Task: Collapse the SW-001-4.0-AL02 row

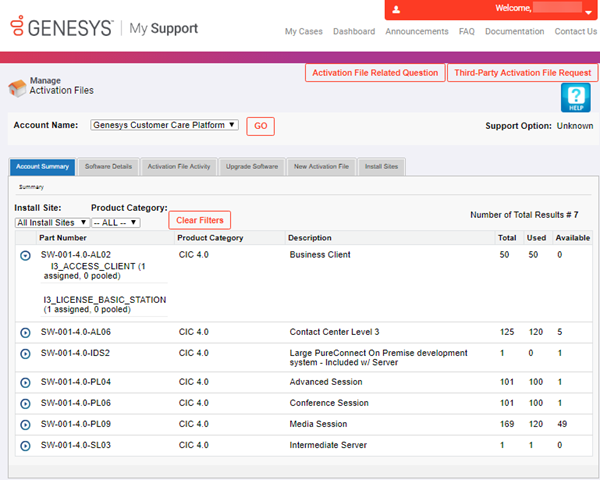Action: tap(25, 255)
